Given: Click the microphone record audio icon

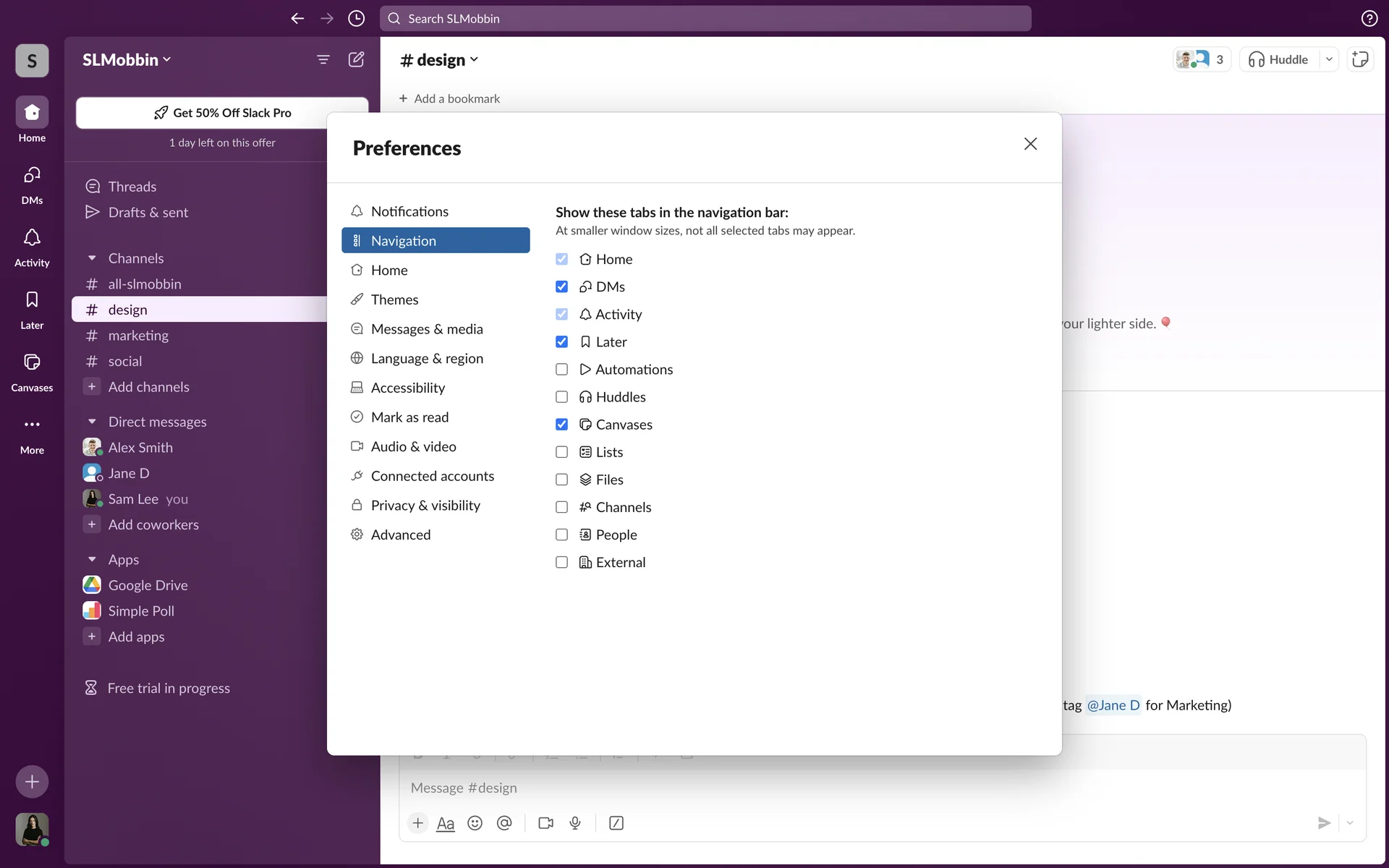Looking at the screenshot, I should point(575,823).
